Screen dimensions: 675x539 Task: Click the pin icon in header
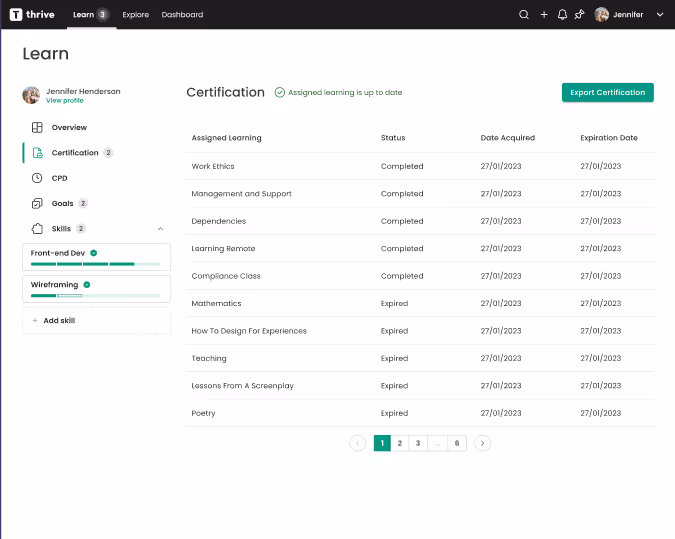pyautogui.click(x=579, y=15)
